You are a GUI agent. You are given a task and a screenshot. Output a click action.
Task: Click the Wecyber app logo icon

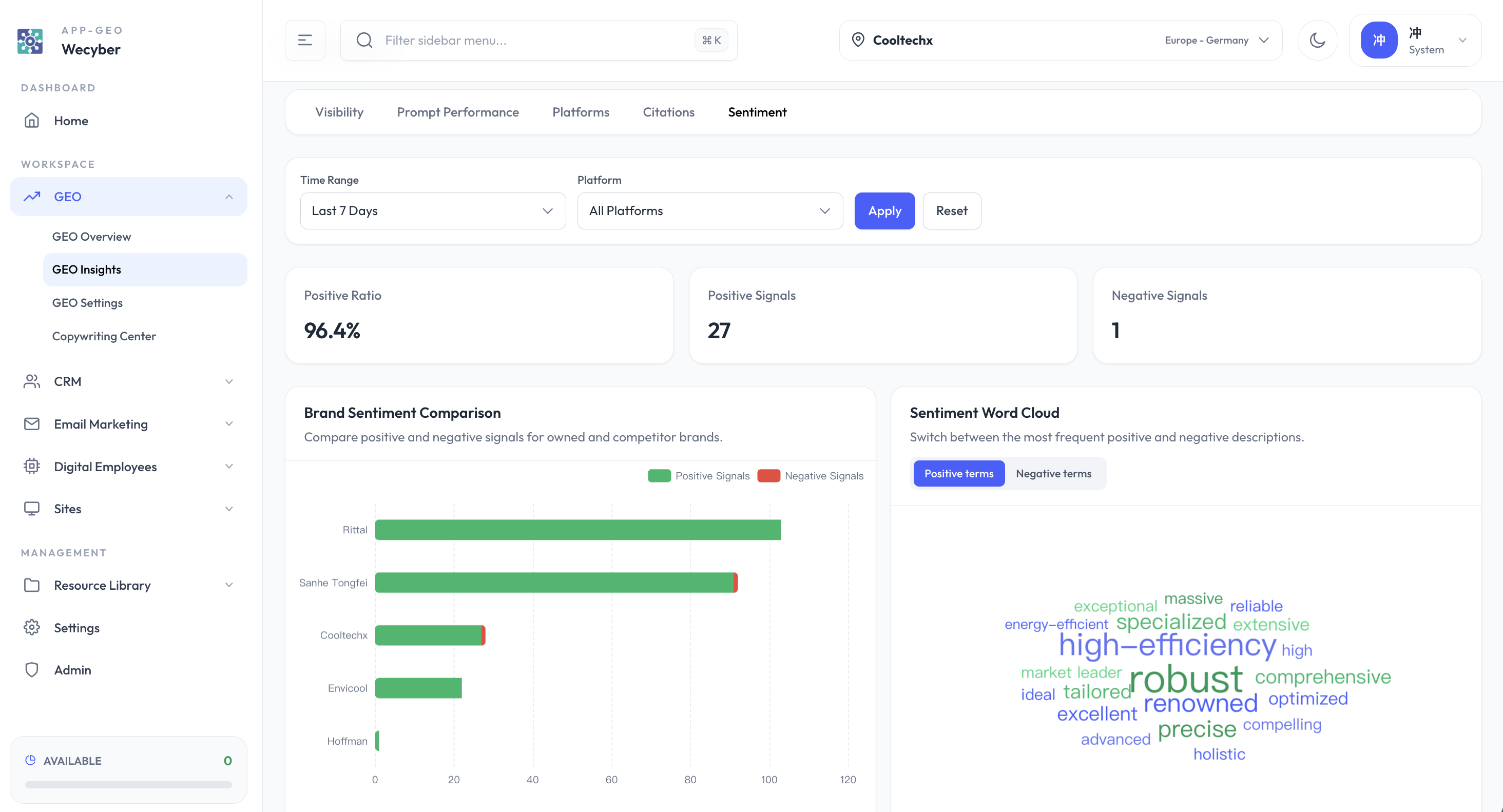30,41
